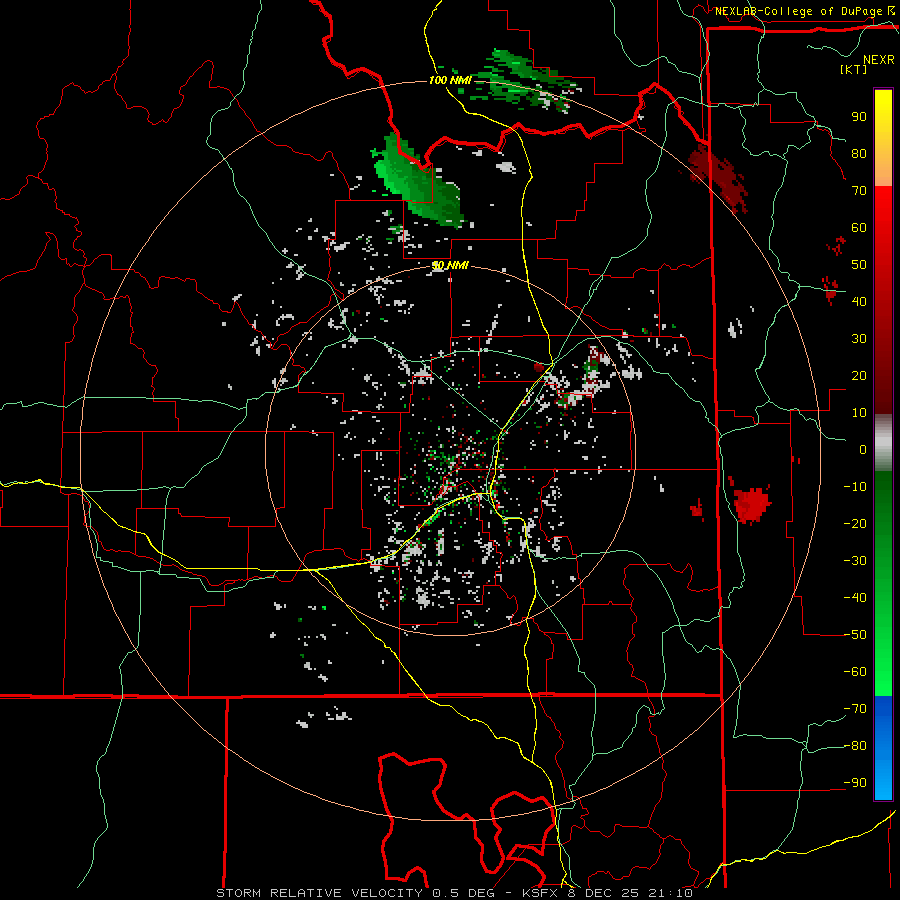Select the positive 90 legend value
Image resolution: width=900 pixels, height=900 pixels.
859,117
